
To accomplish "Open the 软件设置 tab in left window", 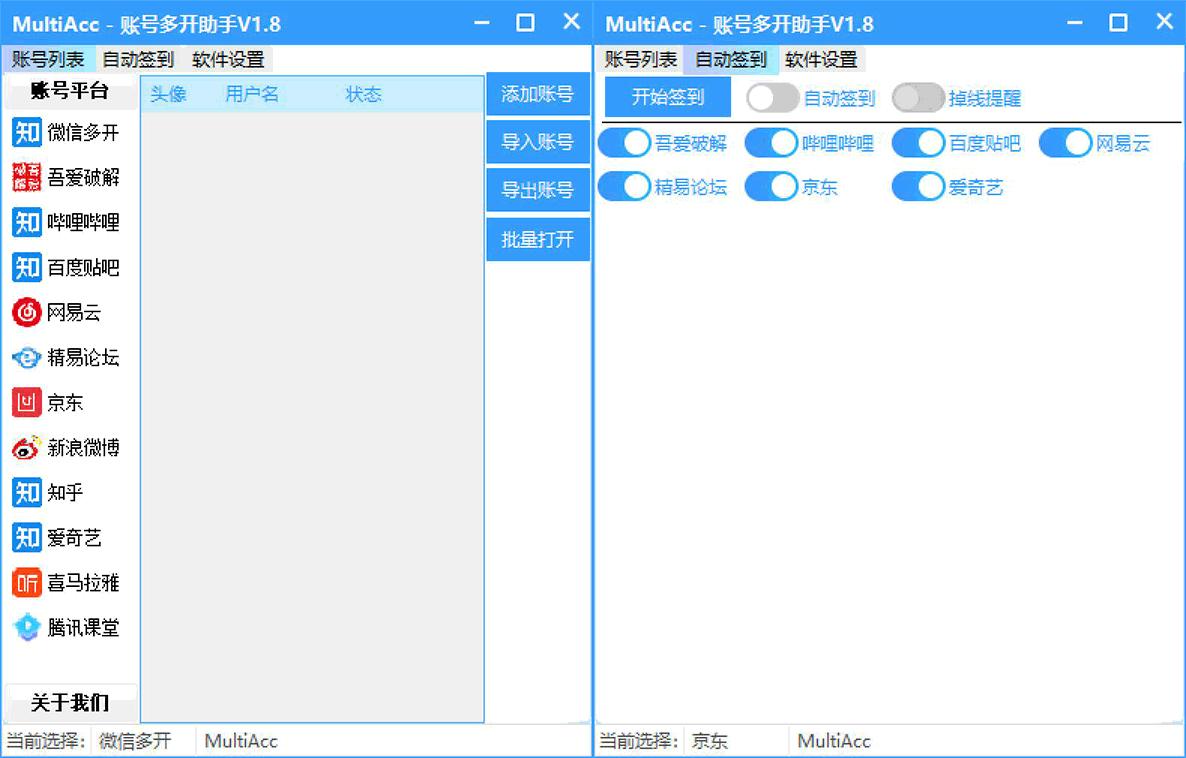I will click(x=228, y=60).
